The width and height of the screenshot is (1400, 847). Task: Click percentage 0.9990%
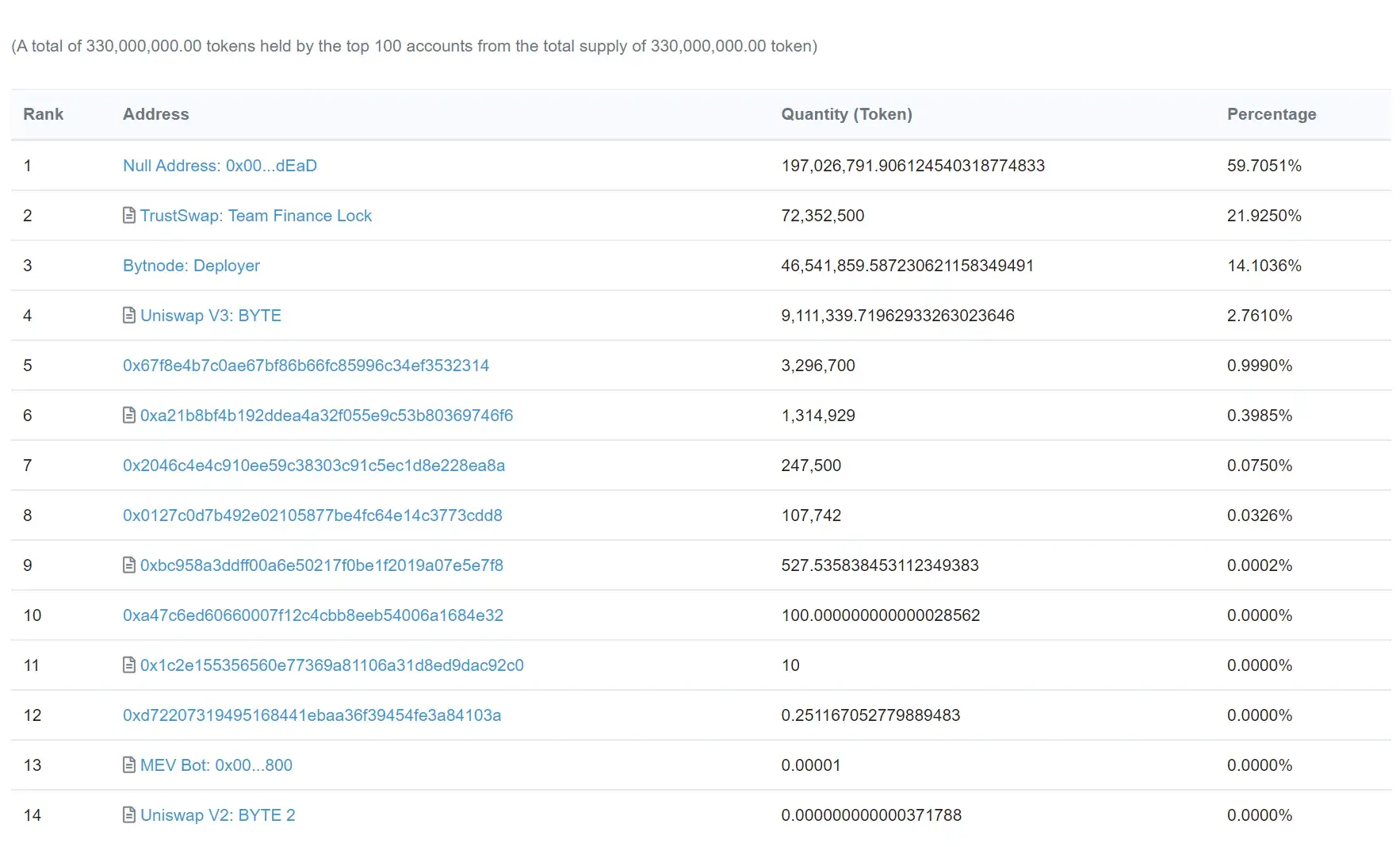tap(1260, 366)
